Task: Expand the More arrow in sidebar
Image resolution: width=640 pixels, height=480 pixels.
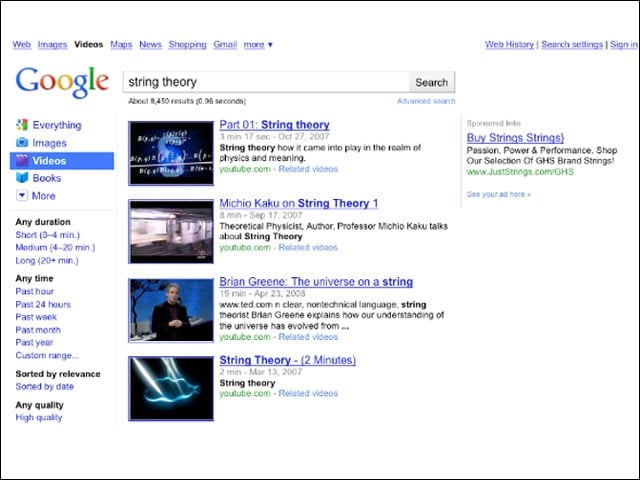Action: pos(22,196)
